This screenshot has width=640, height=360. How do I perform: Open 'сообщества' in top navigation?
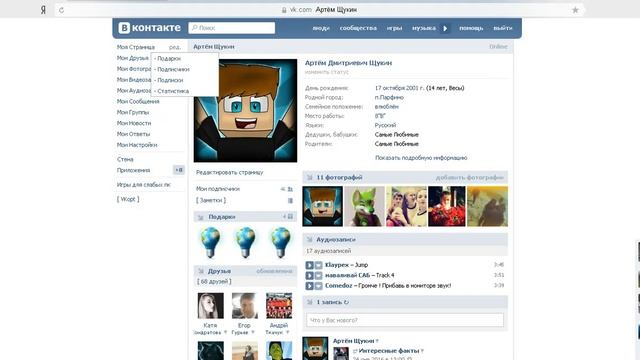[x=358, y=28]
